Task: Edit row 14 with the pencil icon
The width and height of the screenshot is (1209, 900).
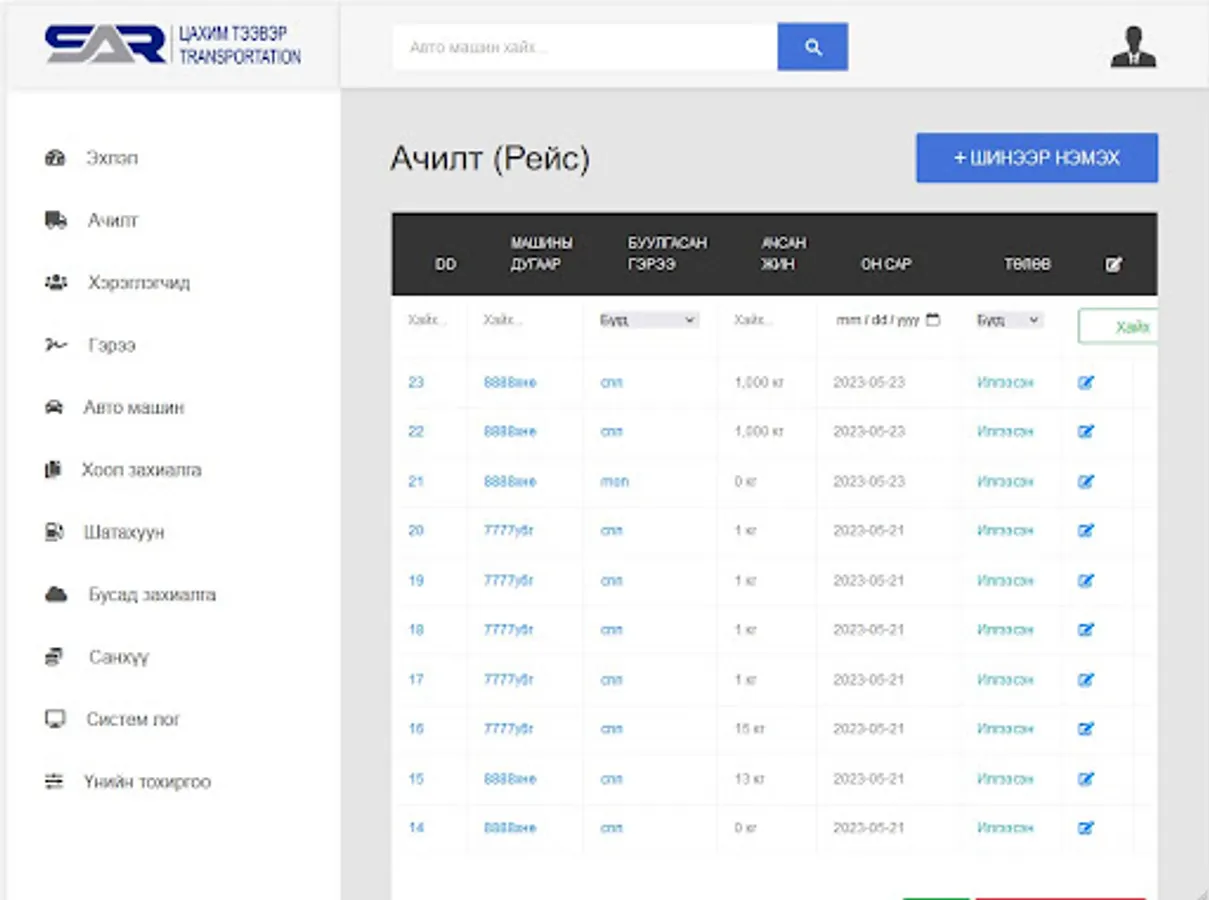Action: (x=1086, y=828)
